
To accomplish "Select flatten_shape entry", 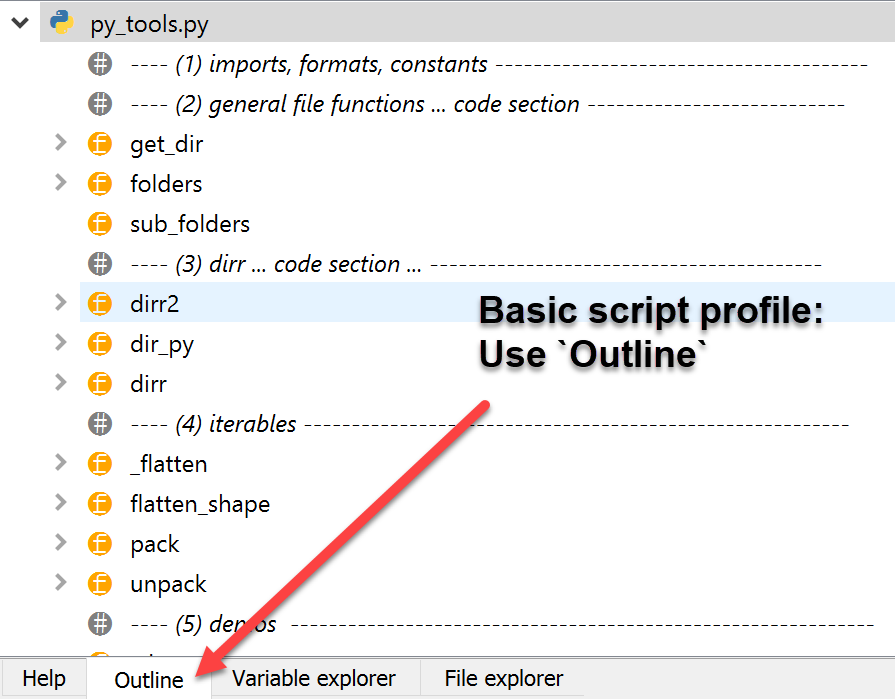I will (x=200, y=504).
